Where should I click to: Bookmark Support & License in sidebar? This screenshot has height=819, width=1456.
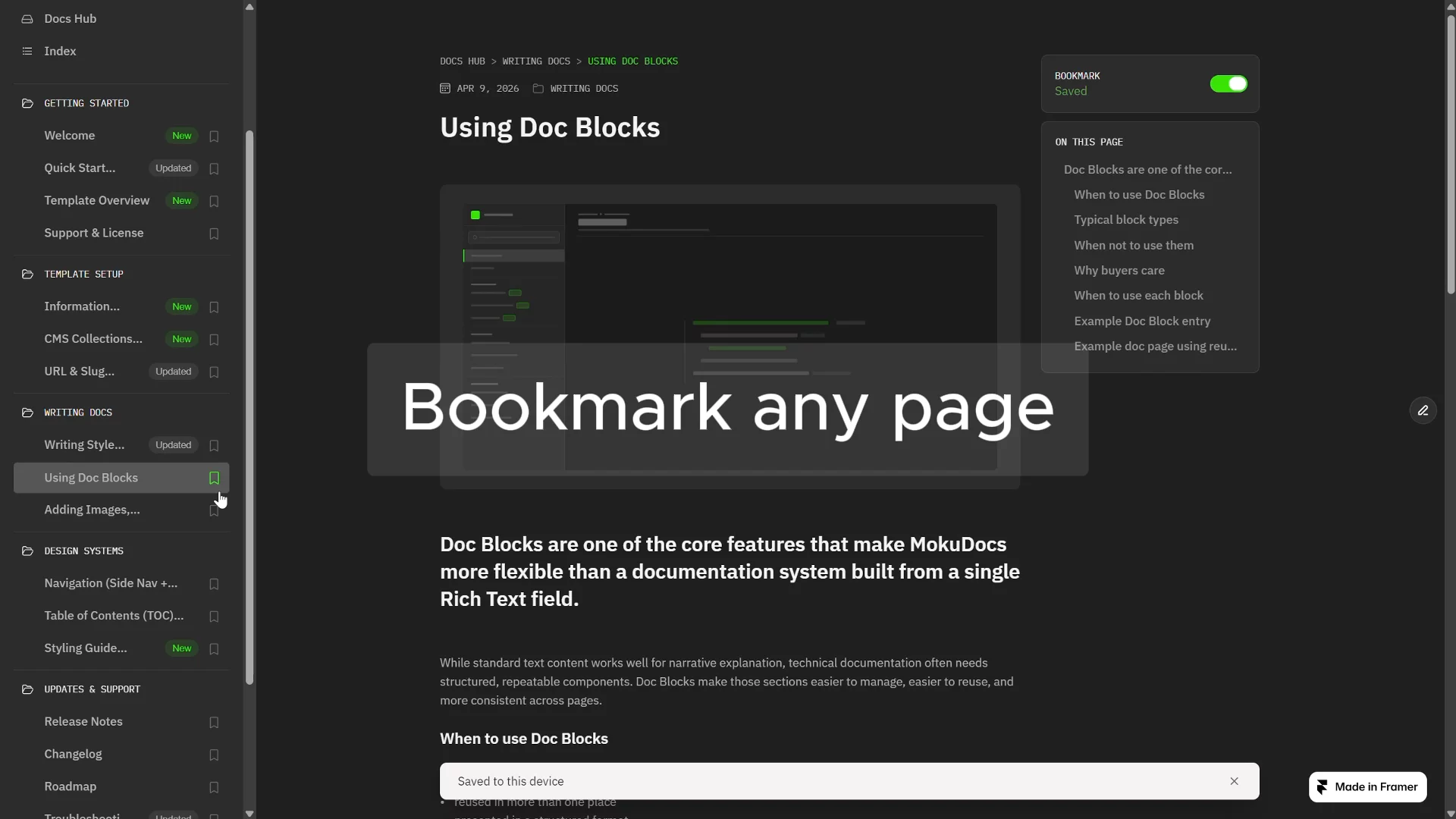tap(214, 234)
